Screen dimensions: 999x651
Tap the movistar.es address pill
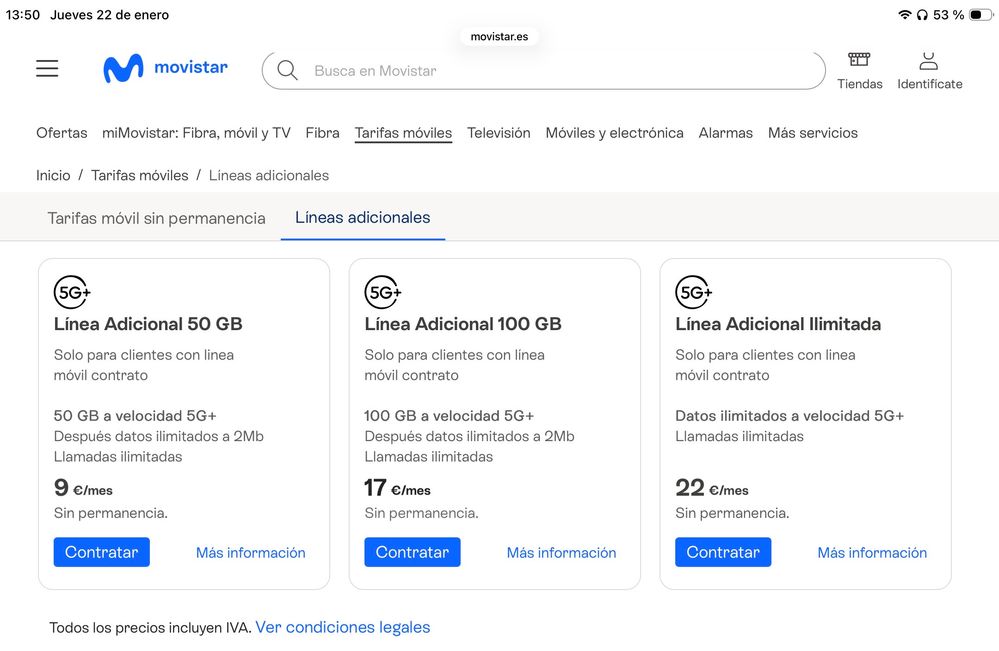[x=499, y=36]
